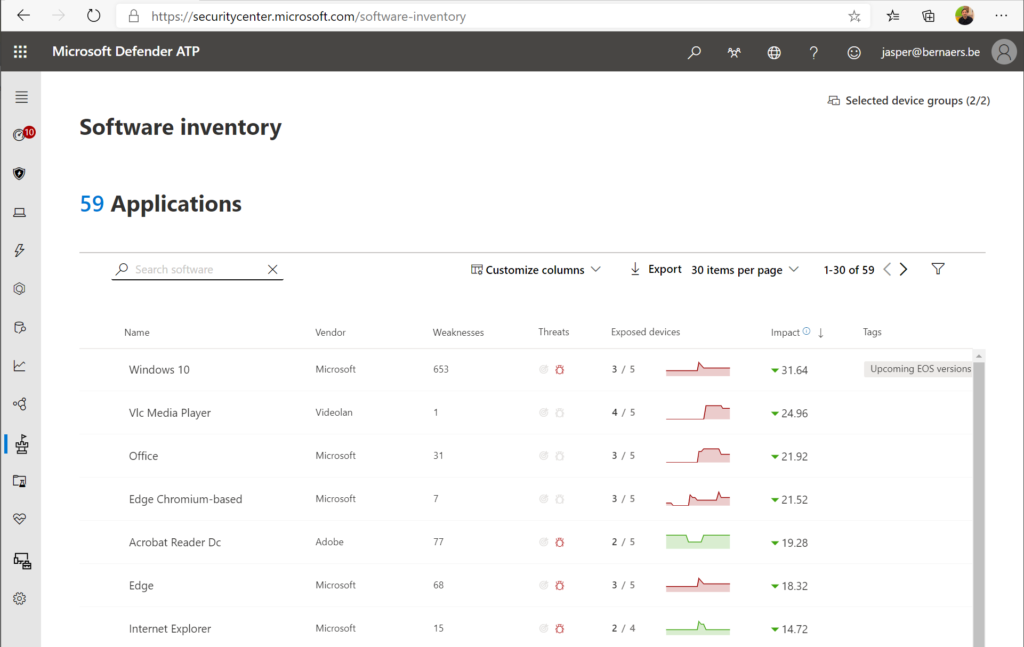Open the settings gear in sidebar
The image size is (1024, 647).
(20, 599)
